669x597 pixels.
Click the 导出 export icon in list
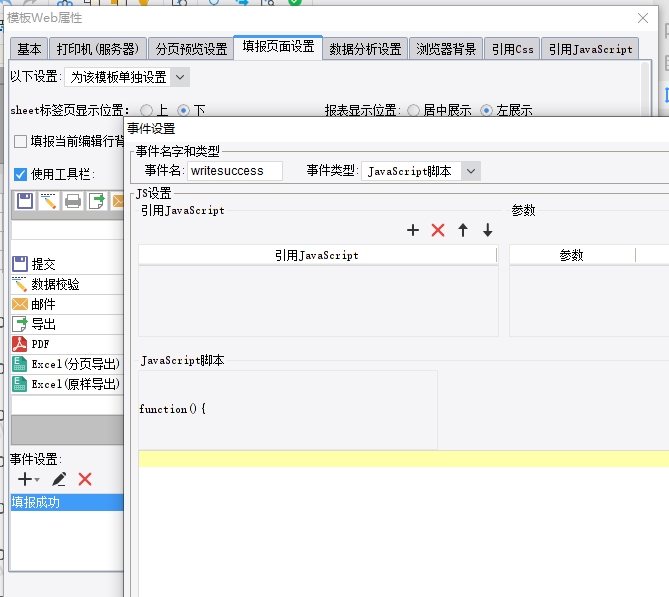click(20, 324)
